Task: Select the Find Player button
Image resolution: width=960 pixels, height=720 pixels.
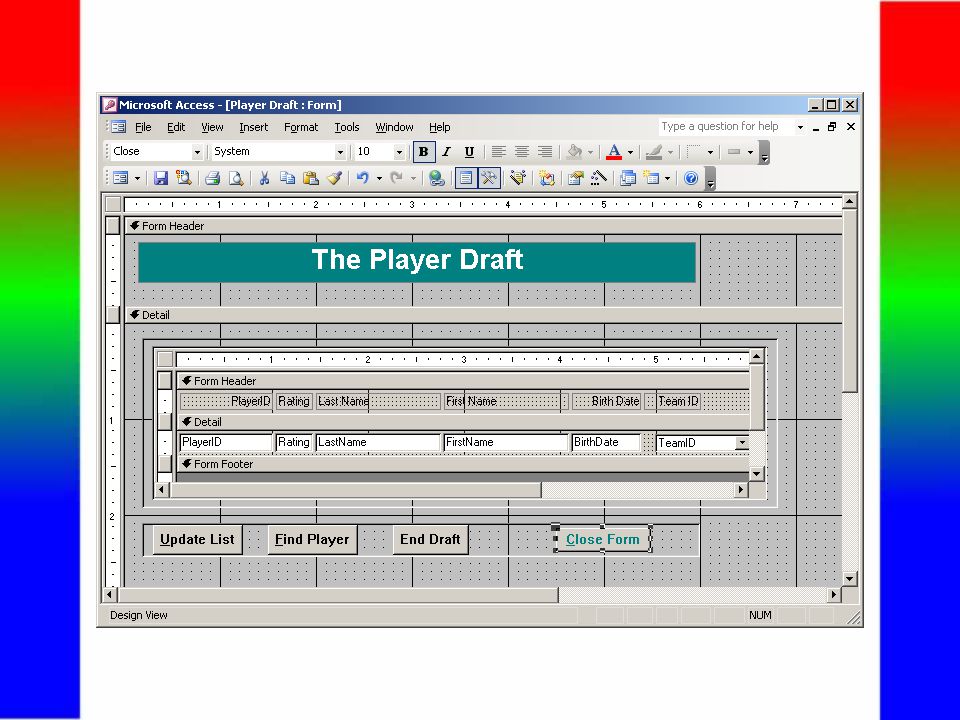Action: [x=312, y=539]
